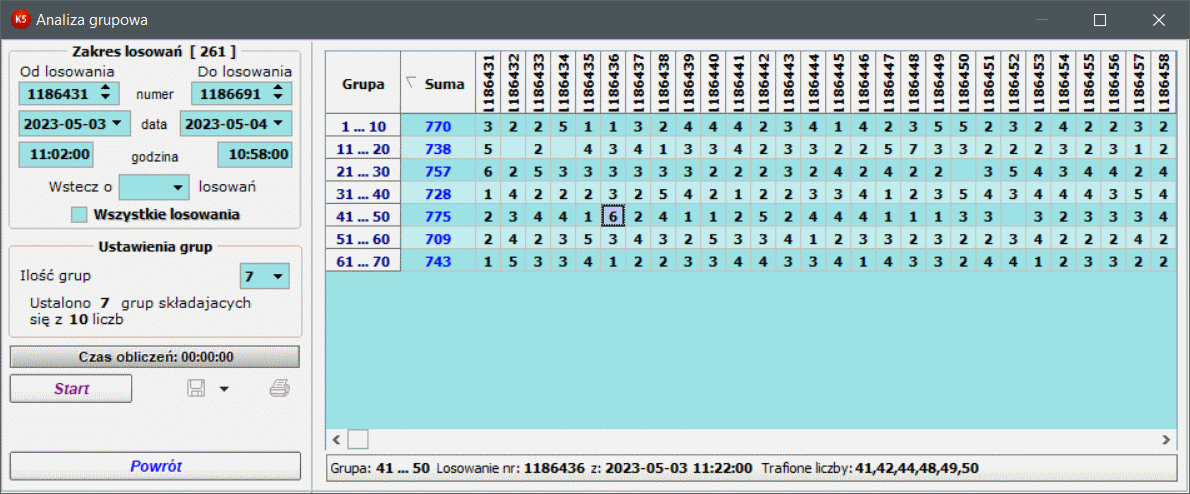Select group row 11 ... 20
This screenshot has width=1190, height=494.
[364, 148]
